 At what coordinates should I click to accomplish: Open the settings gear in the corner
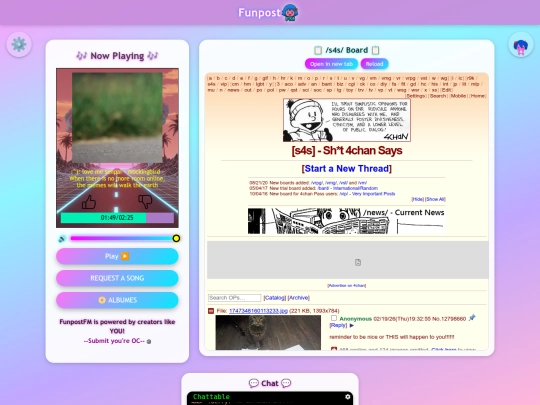pos(19,44)
